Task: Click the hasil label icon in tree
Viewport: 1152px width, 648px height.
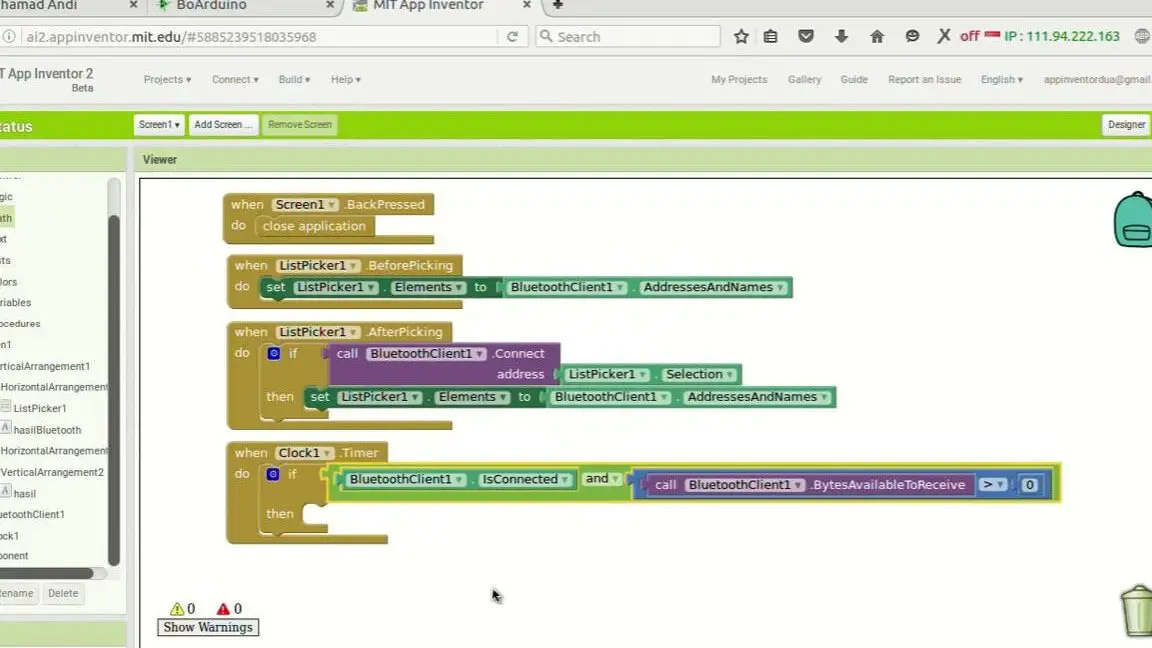Action: [6, 492]
